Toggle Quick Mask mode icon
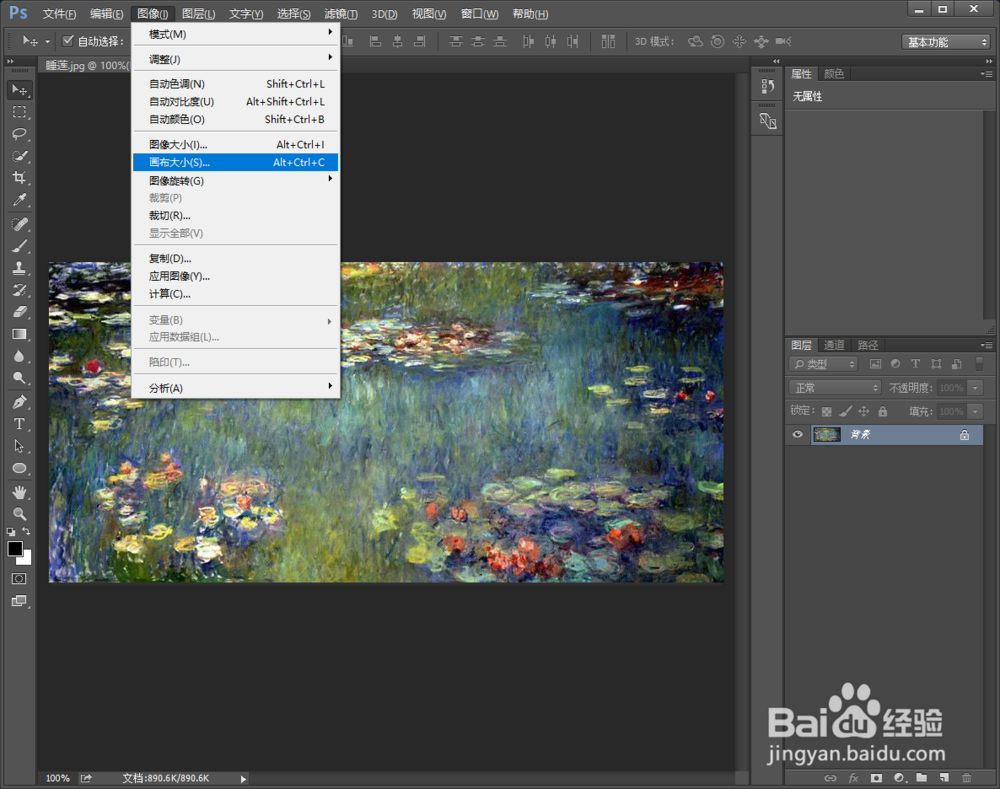 click(19, 579)
